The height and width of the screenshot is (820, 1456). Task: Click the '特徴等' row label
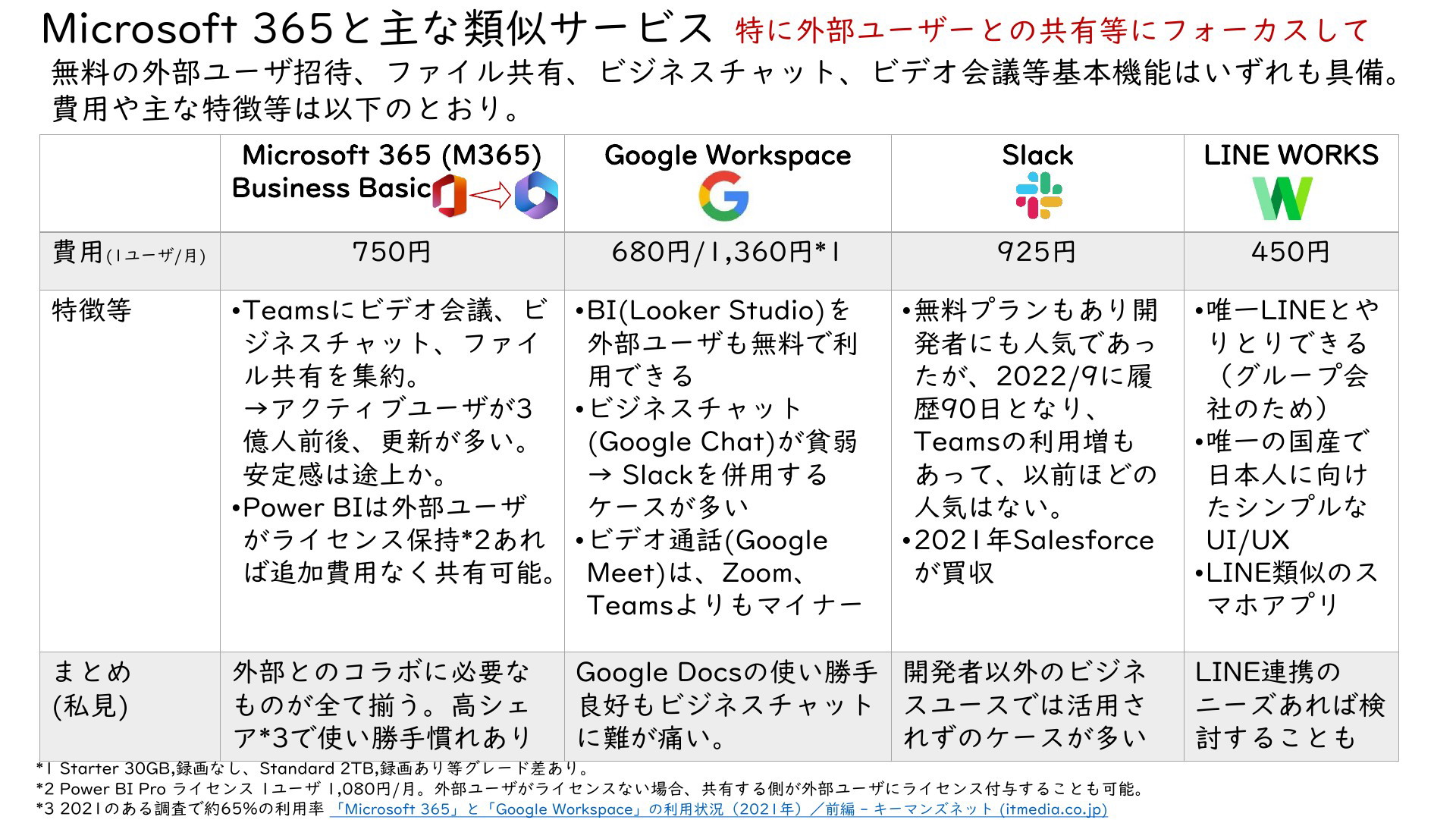[92, 310]
